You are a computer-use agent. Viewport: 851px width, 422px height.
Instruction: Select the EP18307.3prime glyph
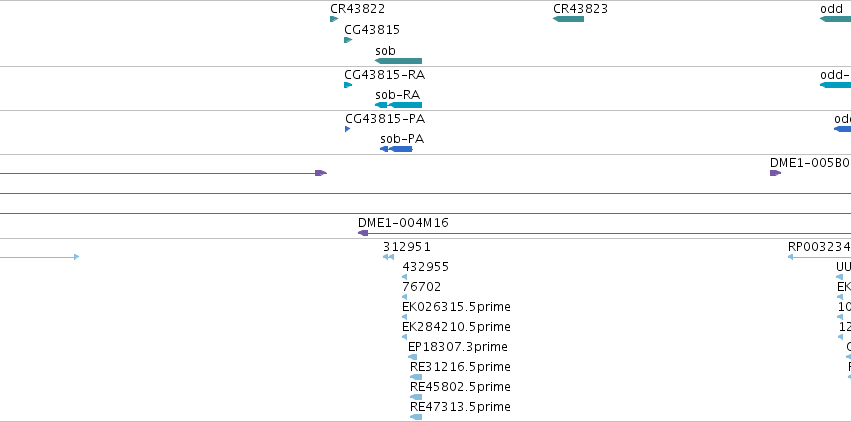412,357
